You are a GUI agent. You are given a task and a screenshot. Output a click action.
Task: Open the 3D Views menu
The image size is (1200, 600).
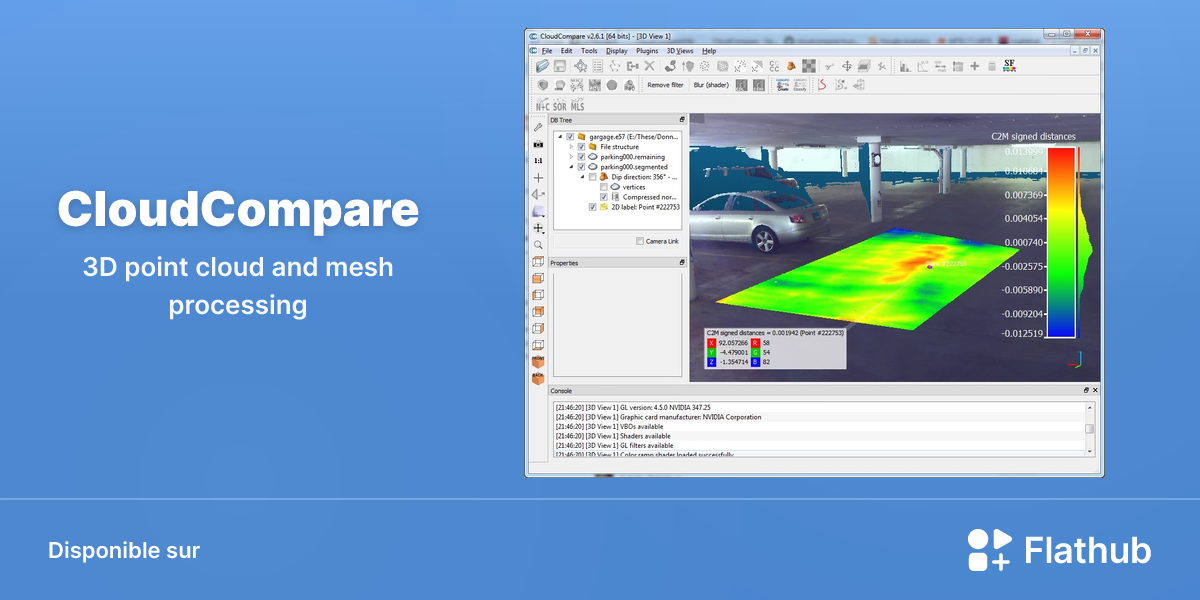point(680,50)
